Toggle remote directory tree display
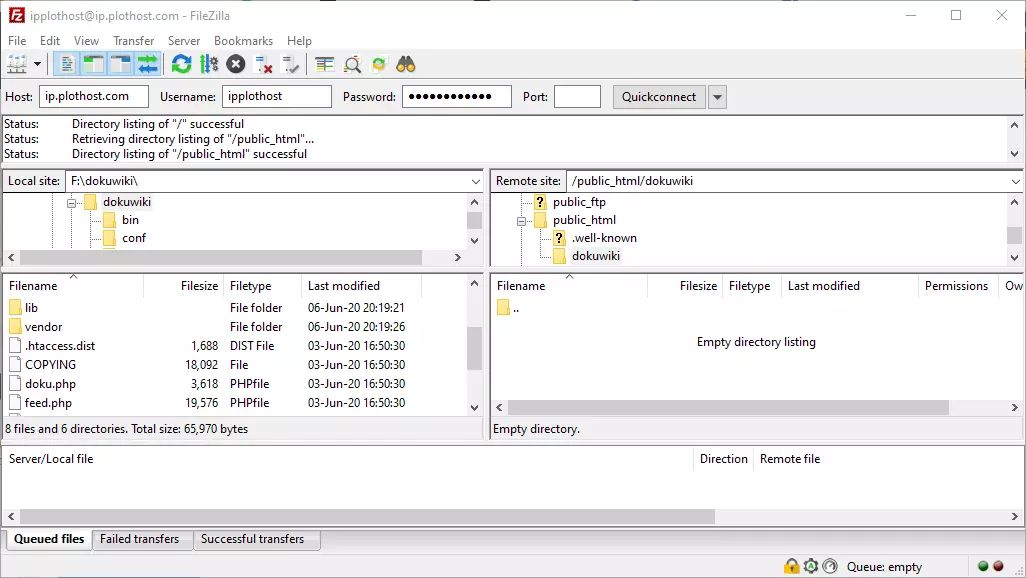Viewport: 1026px width, 578px height. click(x=120, y=64)
